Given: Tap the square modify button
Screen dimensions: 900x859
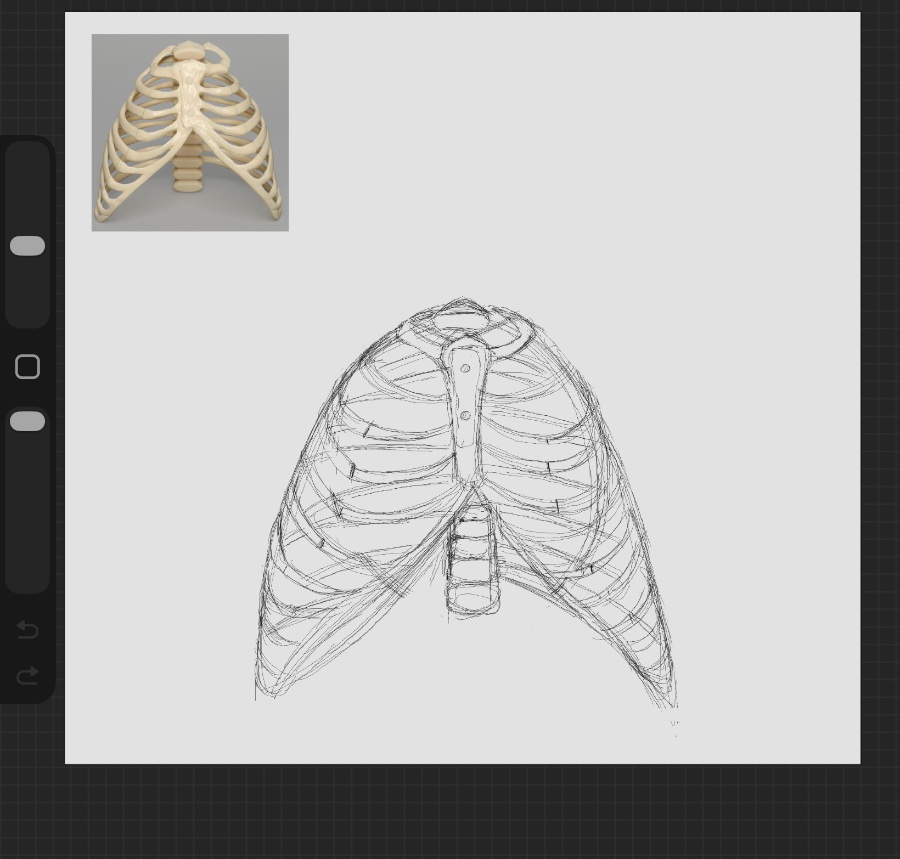Looking at the screenshot, I should [27, 367].
